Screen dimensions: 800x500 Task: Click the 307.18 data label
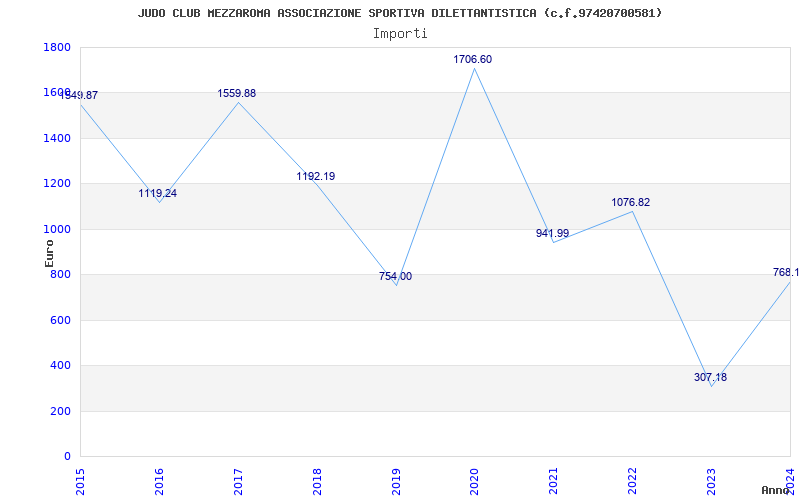710,378
